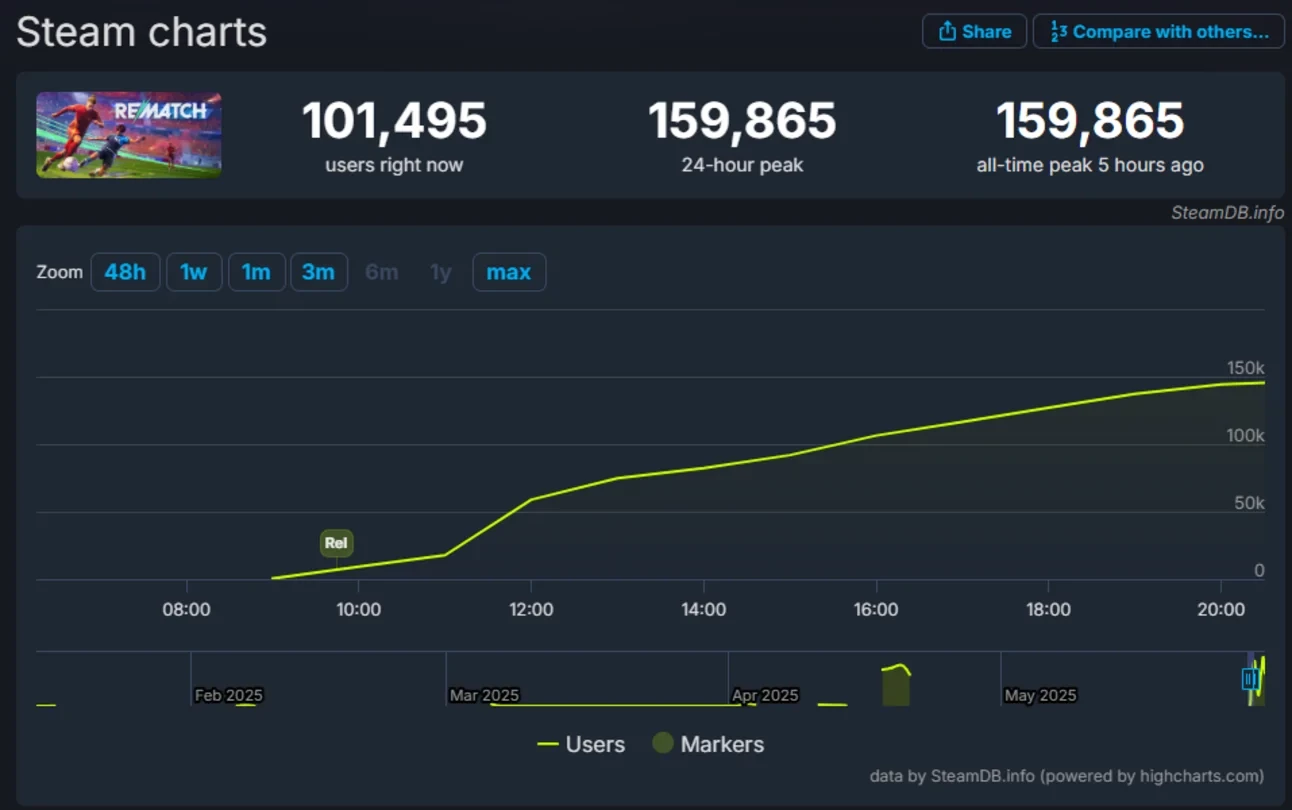Viewport: 1292px width, 810px height.
Task: Toggle the Users series in legend
Action: (581, 744)
